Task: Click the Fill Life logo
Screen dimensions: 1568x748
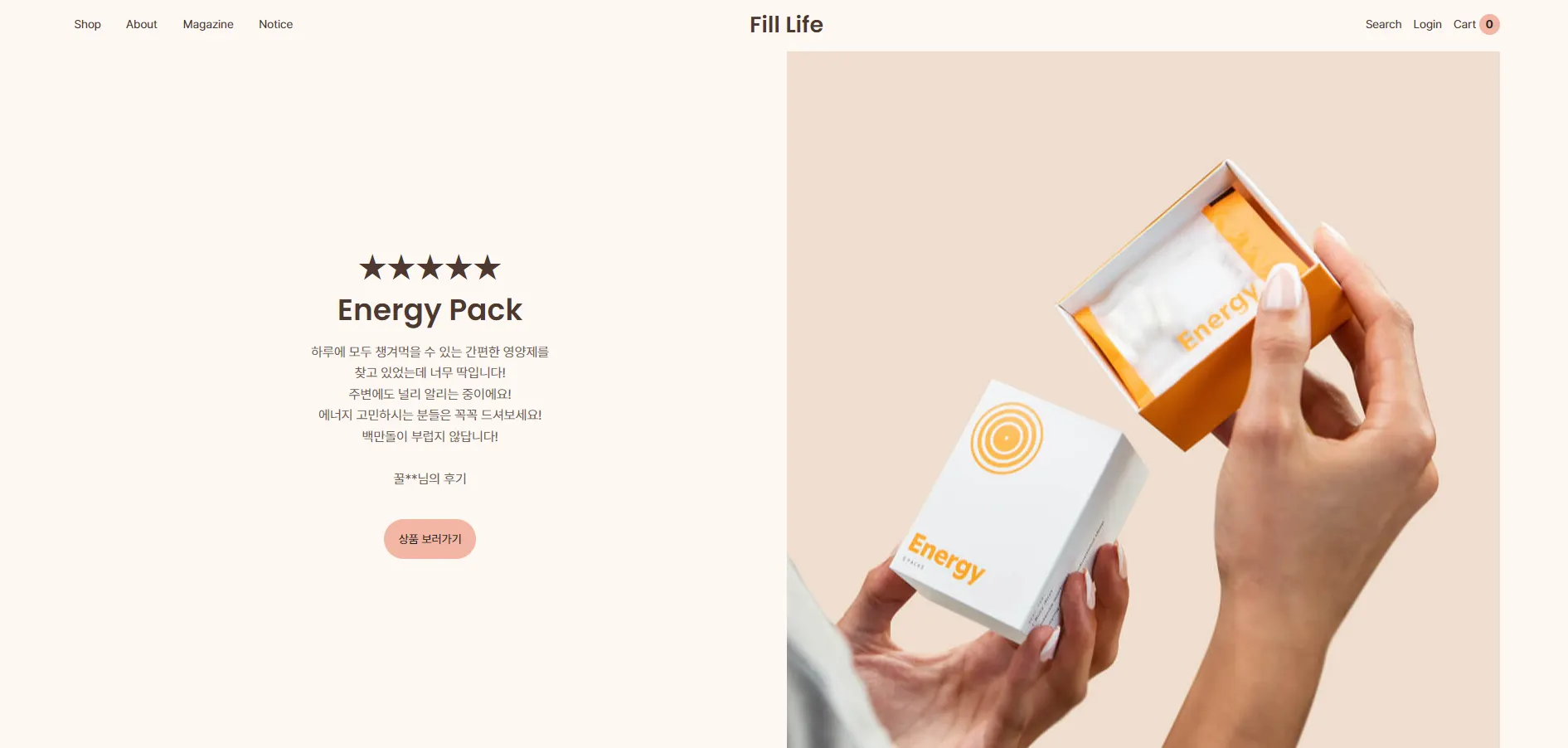Action: [x=786, y=25]
